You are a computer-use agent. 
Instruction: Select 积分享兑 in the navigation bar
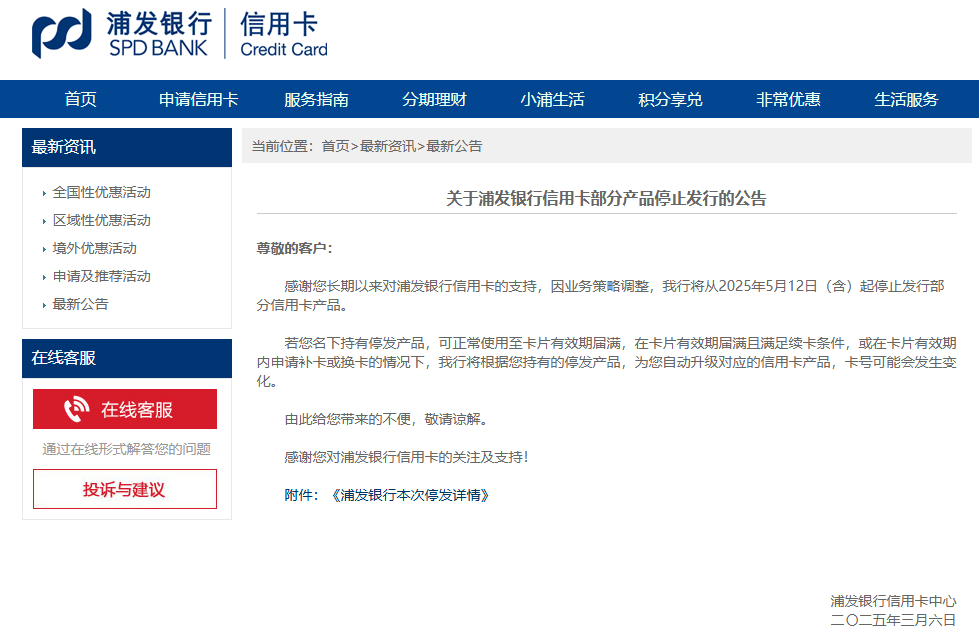point(670,99)
